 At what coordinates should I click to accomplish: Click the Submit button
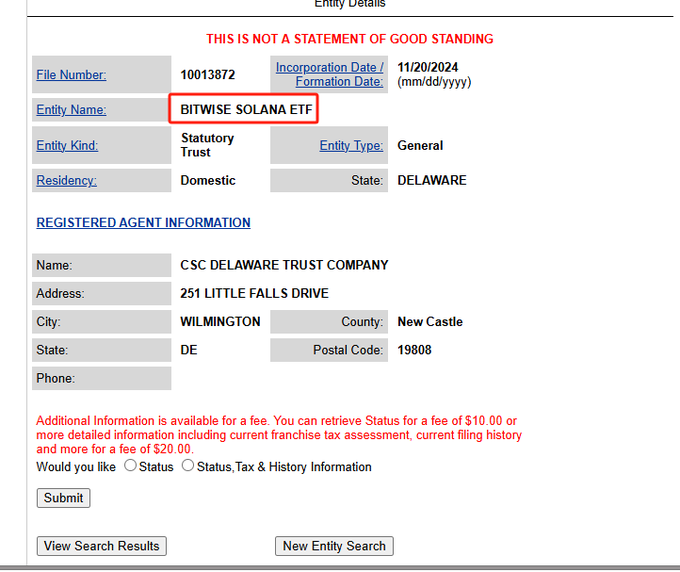coord(63,498)
